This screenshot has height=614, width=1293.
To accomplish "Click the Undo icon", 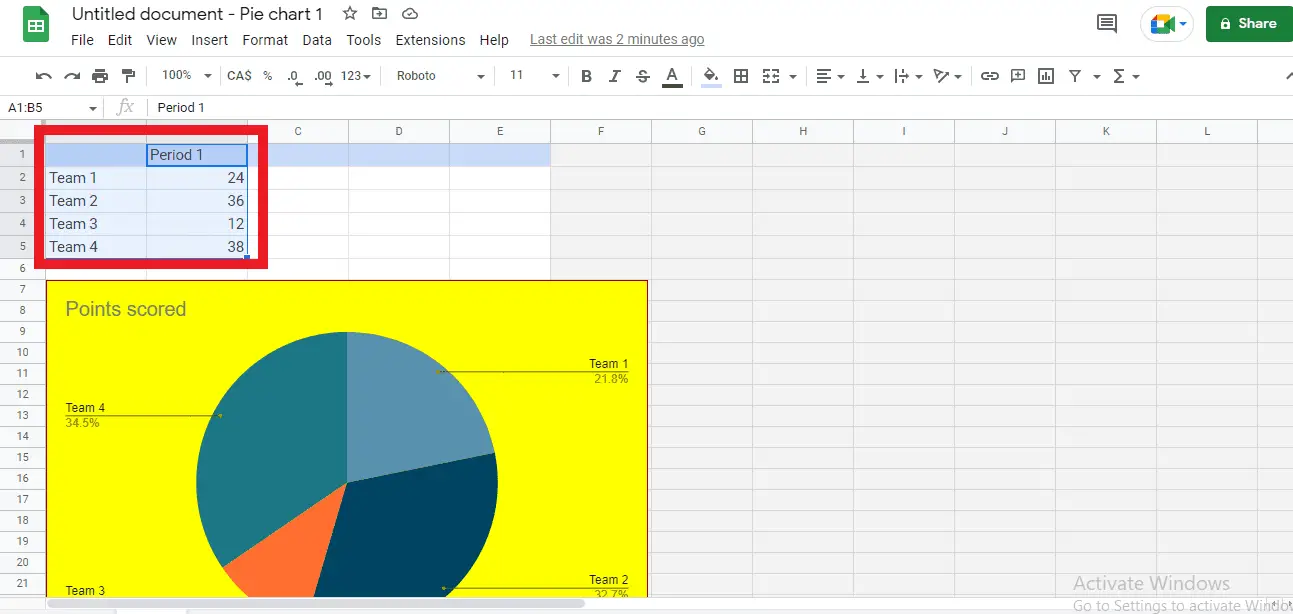I will [41, 75].
